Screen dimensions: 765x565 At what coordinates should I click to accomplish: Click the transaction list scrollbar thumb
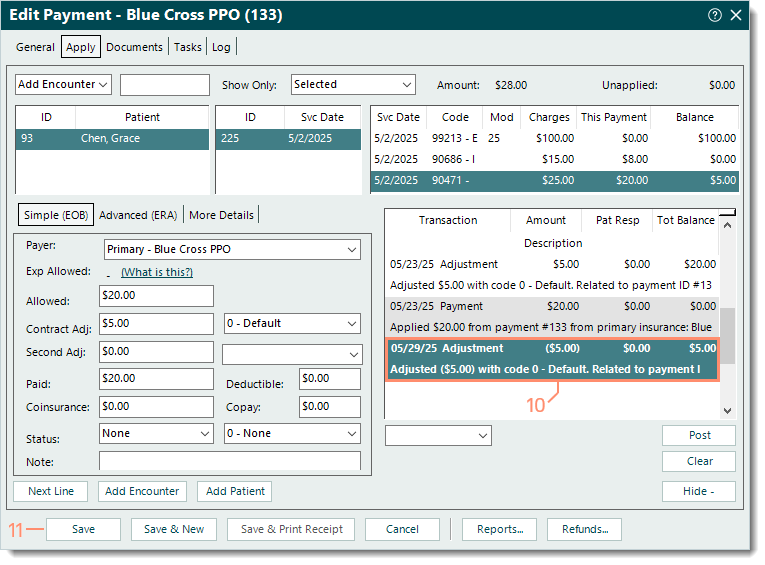pos(727,336)
